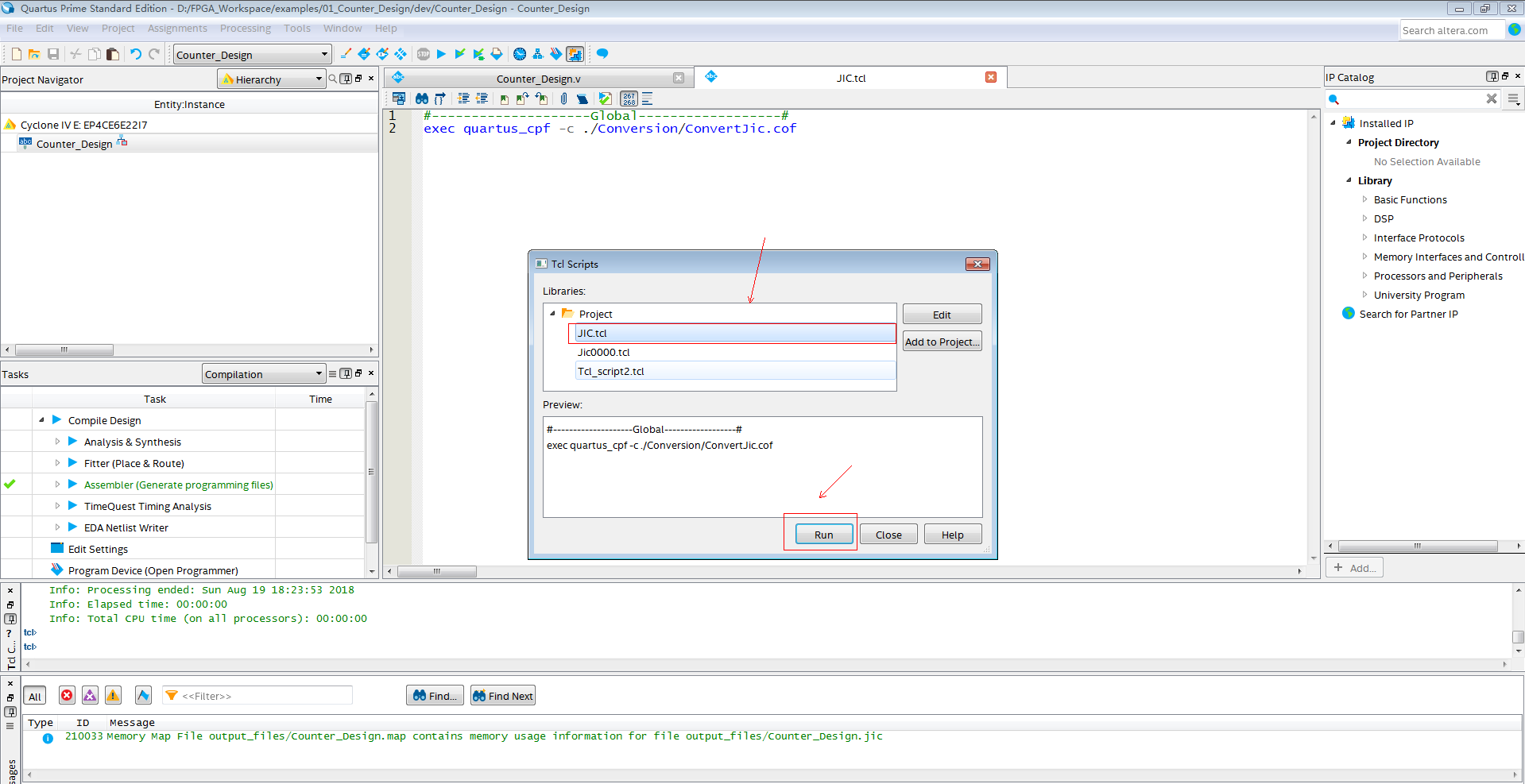Expand the TimeQuest Timing Analysis task
The image size is (1525, 784).
[x=57, y=505]
